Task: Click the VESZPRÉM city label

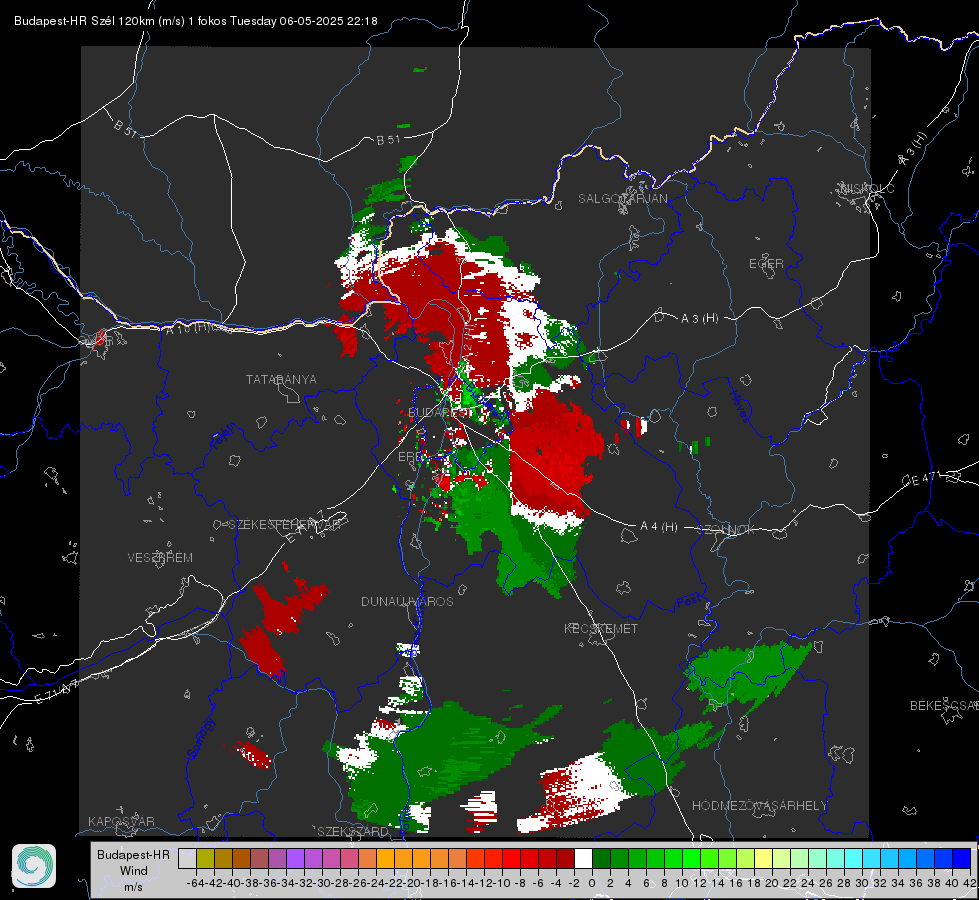Action: point(160,558)
